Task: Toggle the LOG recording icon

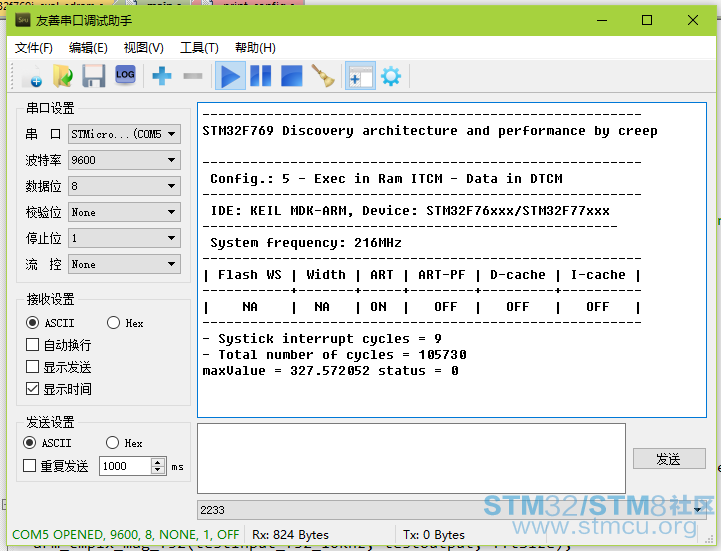Action: (125, 75)
